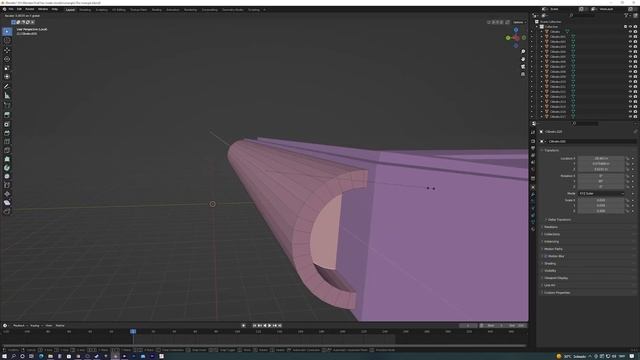This screenshot has height=360, width=640.
Task: Select the Scale tool
Action: tap(7, 68)
